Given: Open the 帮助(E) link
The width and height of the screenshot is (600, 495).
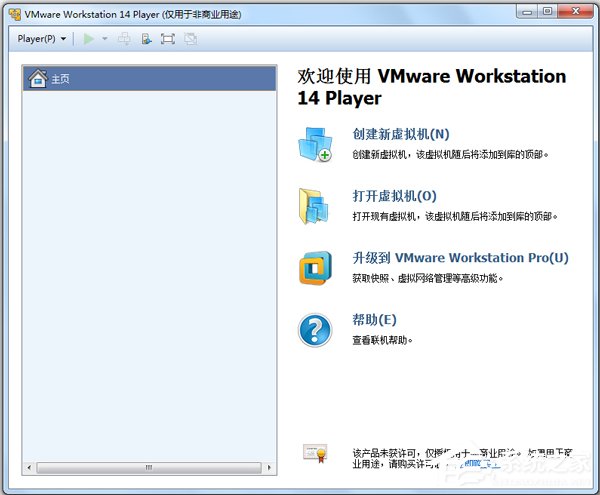Looking at the screenshot, I should click(374, 320).
